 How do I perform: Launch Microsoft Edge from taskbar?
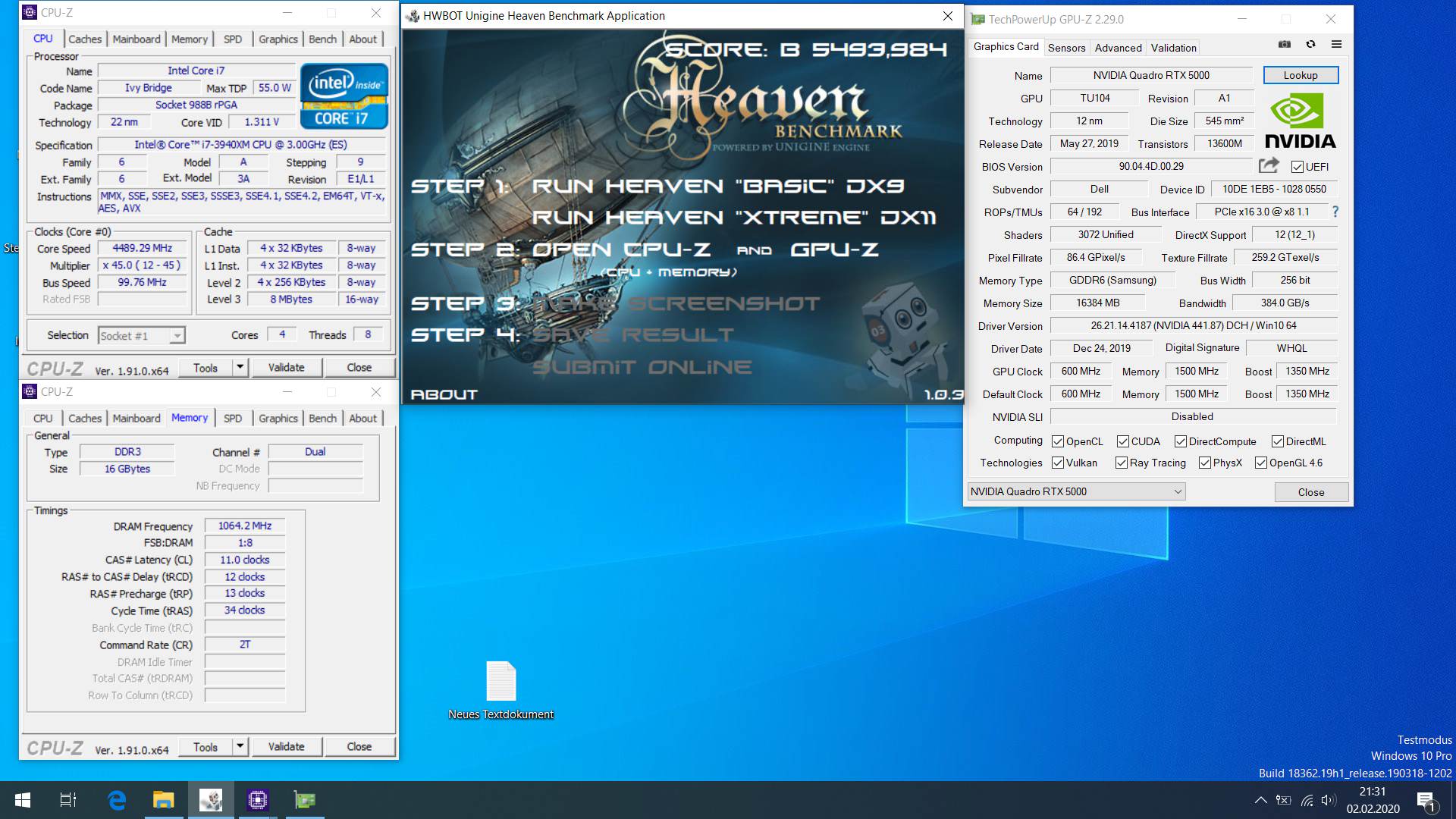coord(116,800)
